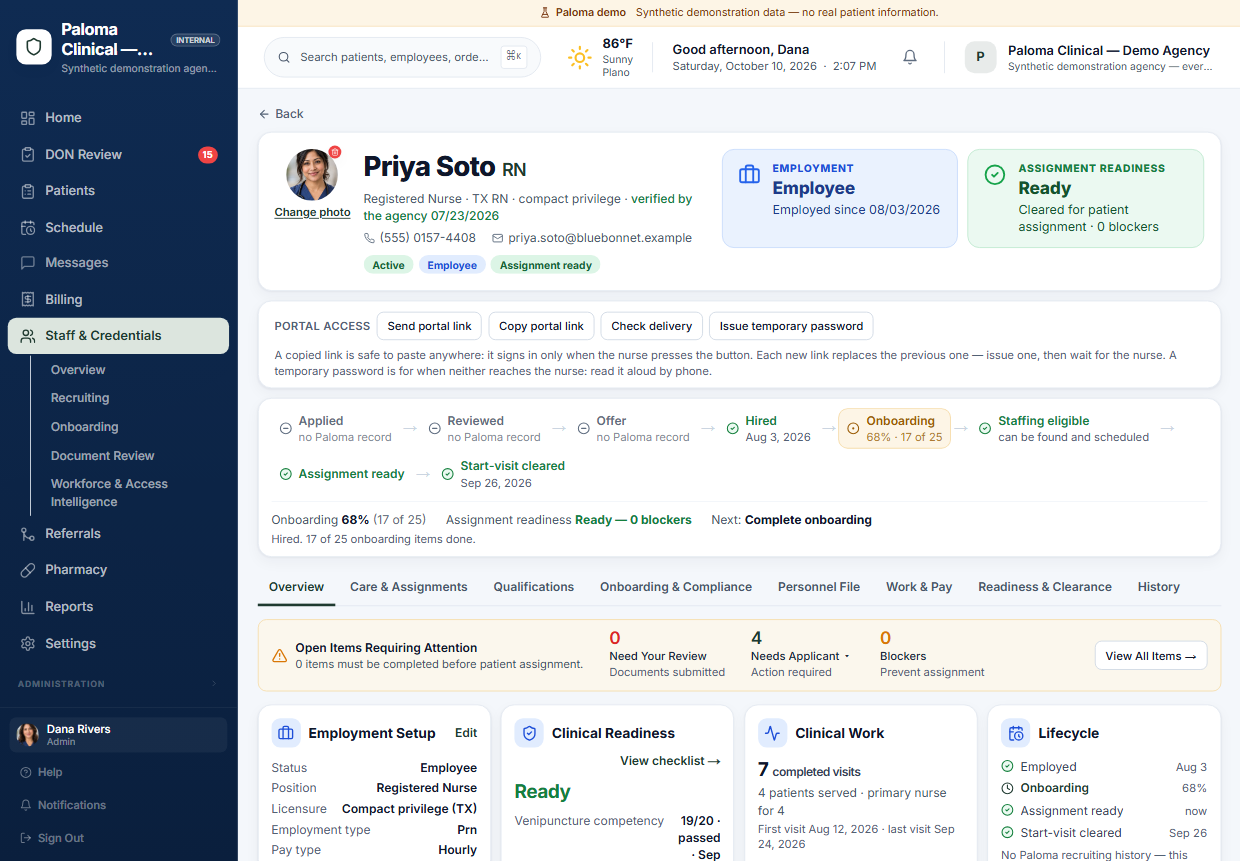
Task: Click the Lifecycle calendar icon
Action: coord(1015,733)
